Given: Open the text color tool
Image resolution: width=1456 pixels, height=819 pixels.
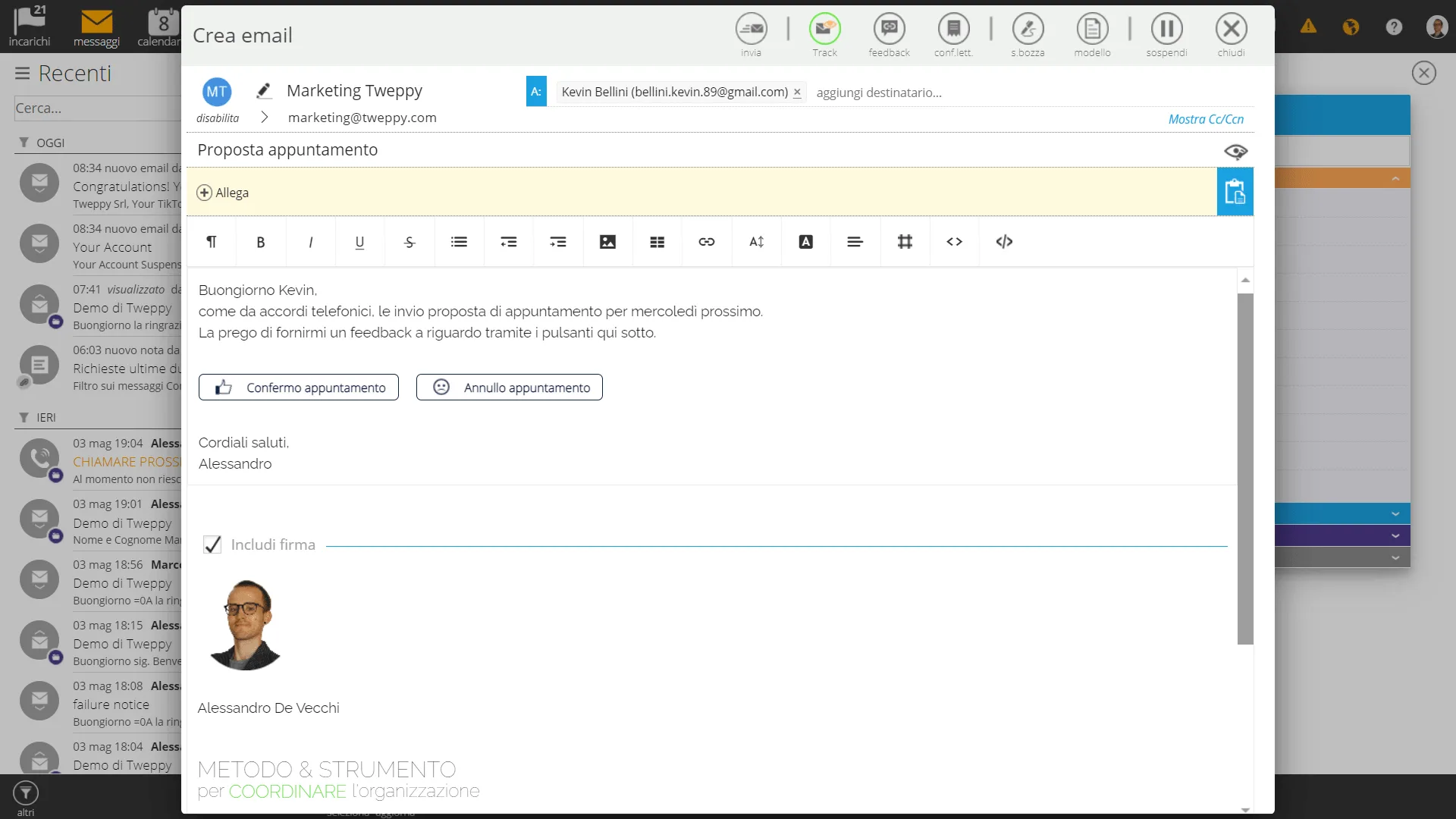Looking at the screenshot, I should [x=805, y=242].
